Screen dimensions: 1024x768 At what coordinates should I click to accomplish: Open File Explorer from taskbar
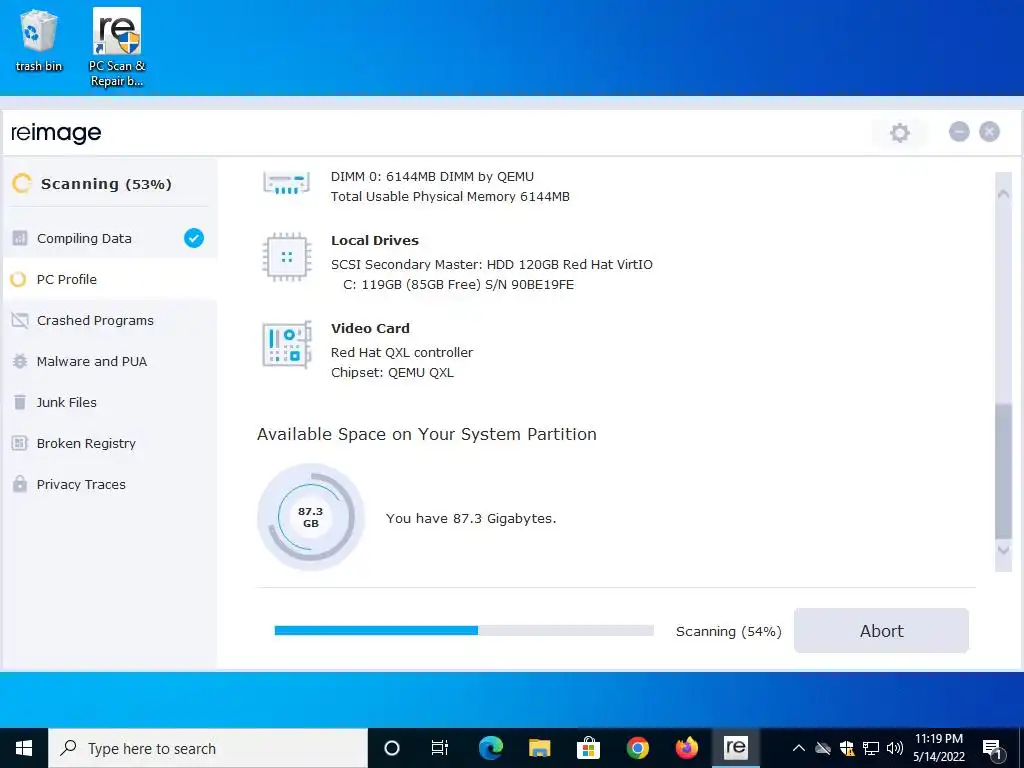point(539,748)
